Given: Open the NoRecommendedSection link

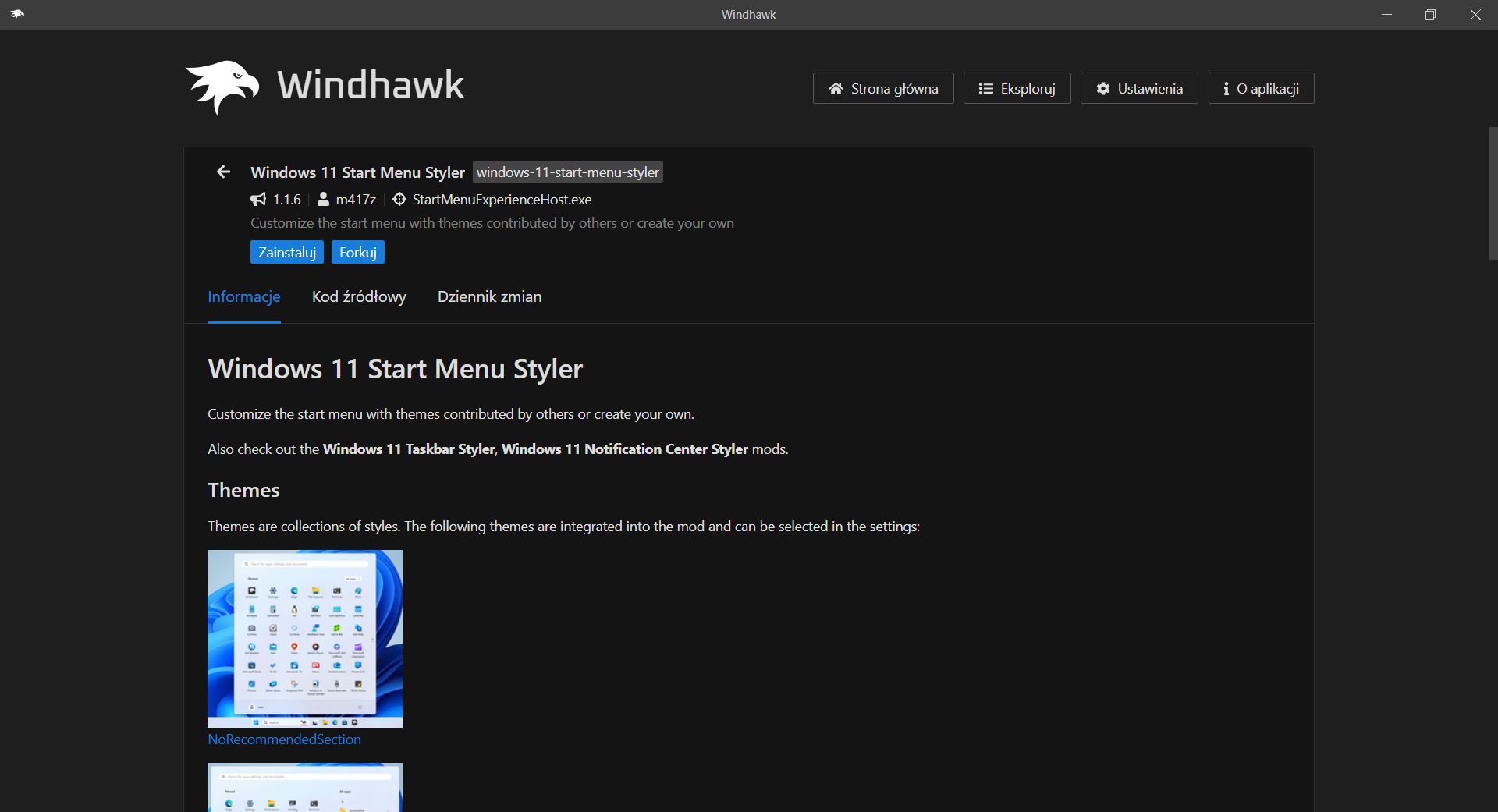Looking at the screenshot, I should [x=284, y=739].
